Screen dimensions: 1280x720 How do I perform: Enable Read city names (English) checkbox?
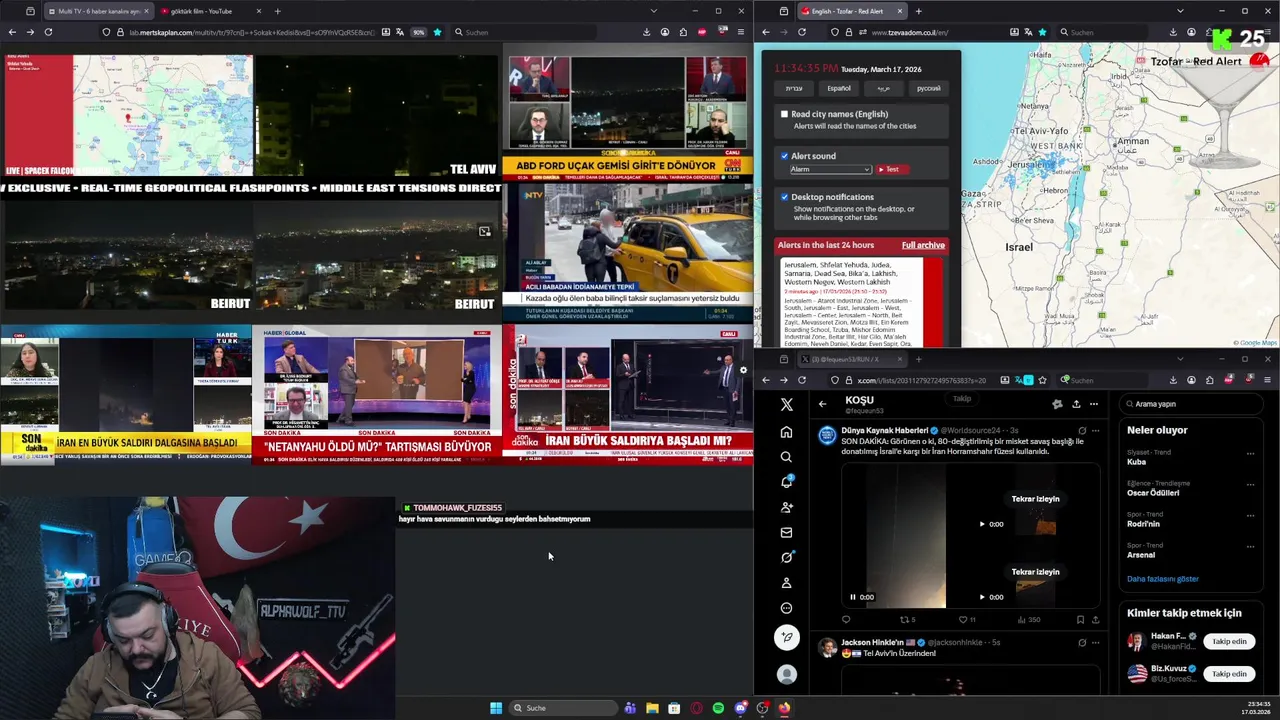tap(784, 114)
